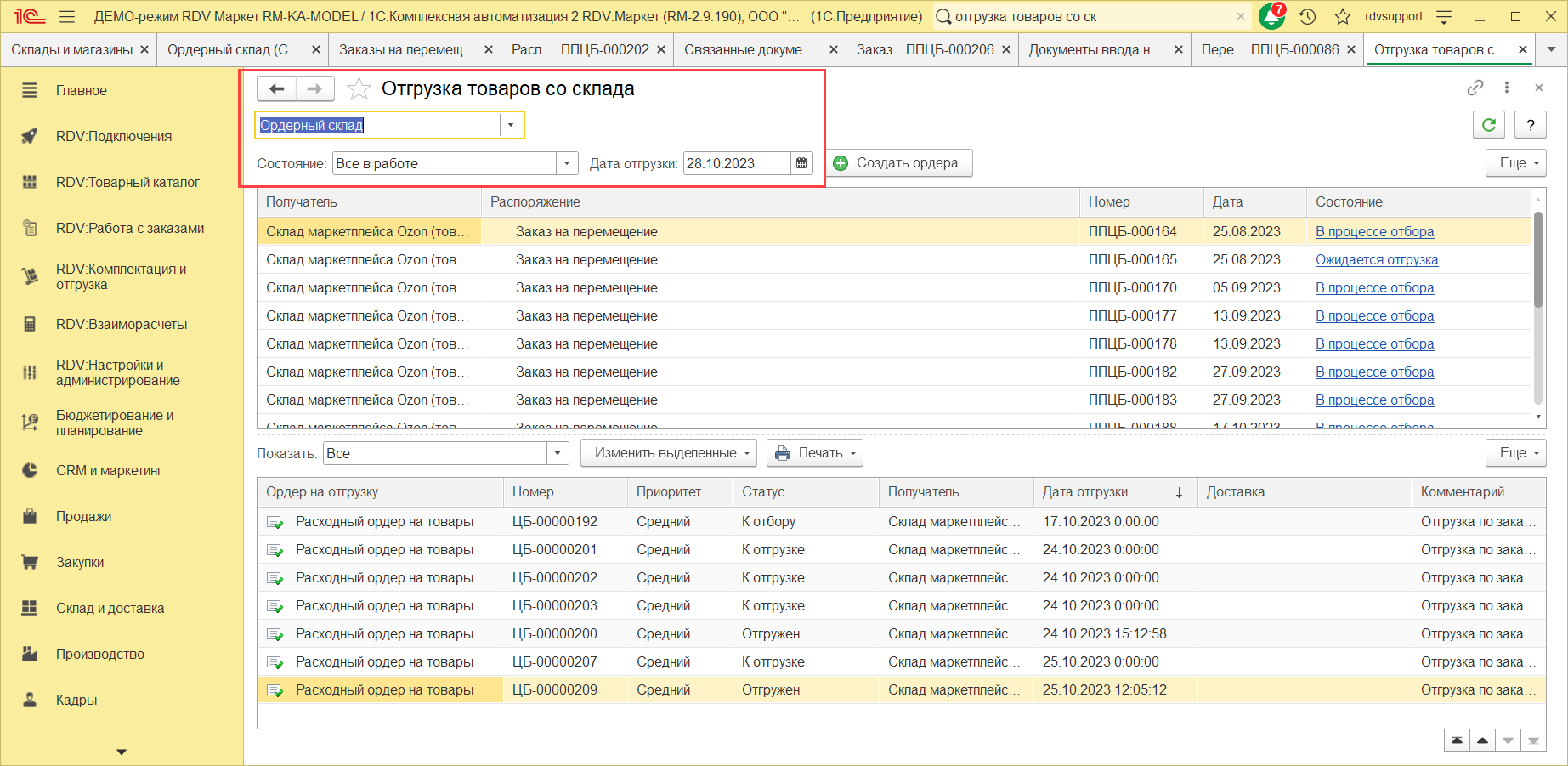Open the main hamburger menu icon

click(67, 16)
